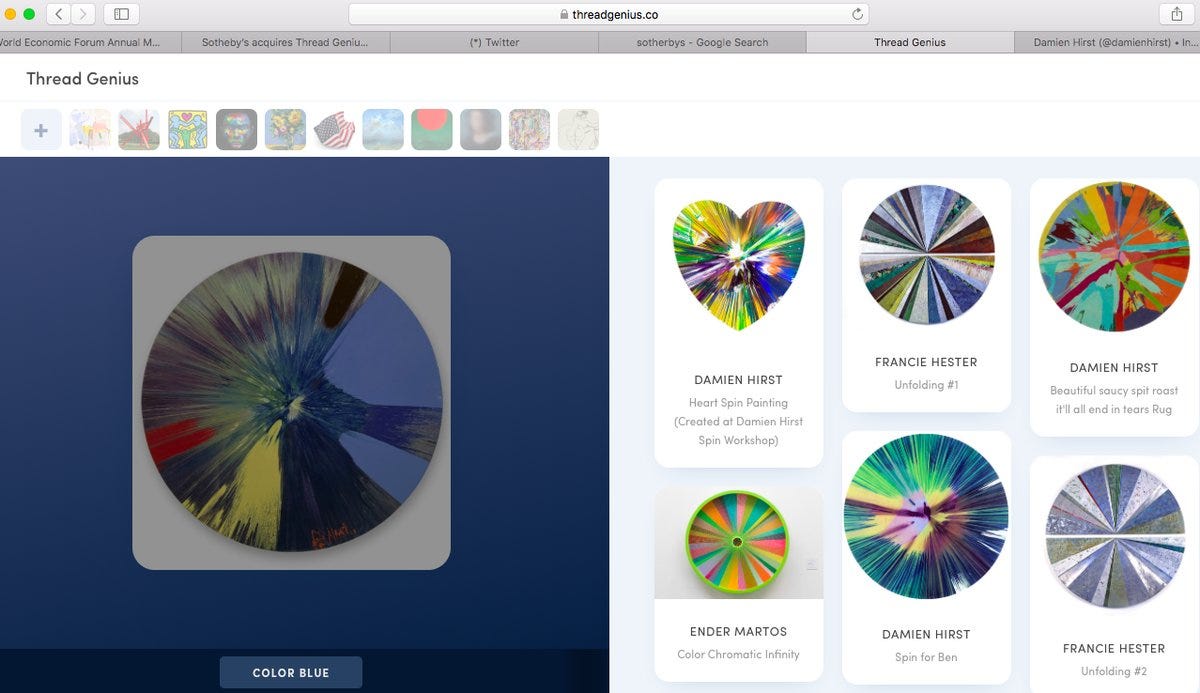Click DAMIEN HIRST above Spin for Ben
Viewport: 1200px width, 693px height.
(927, 635)
